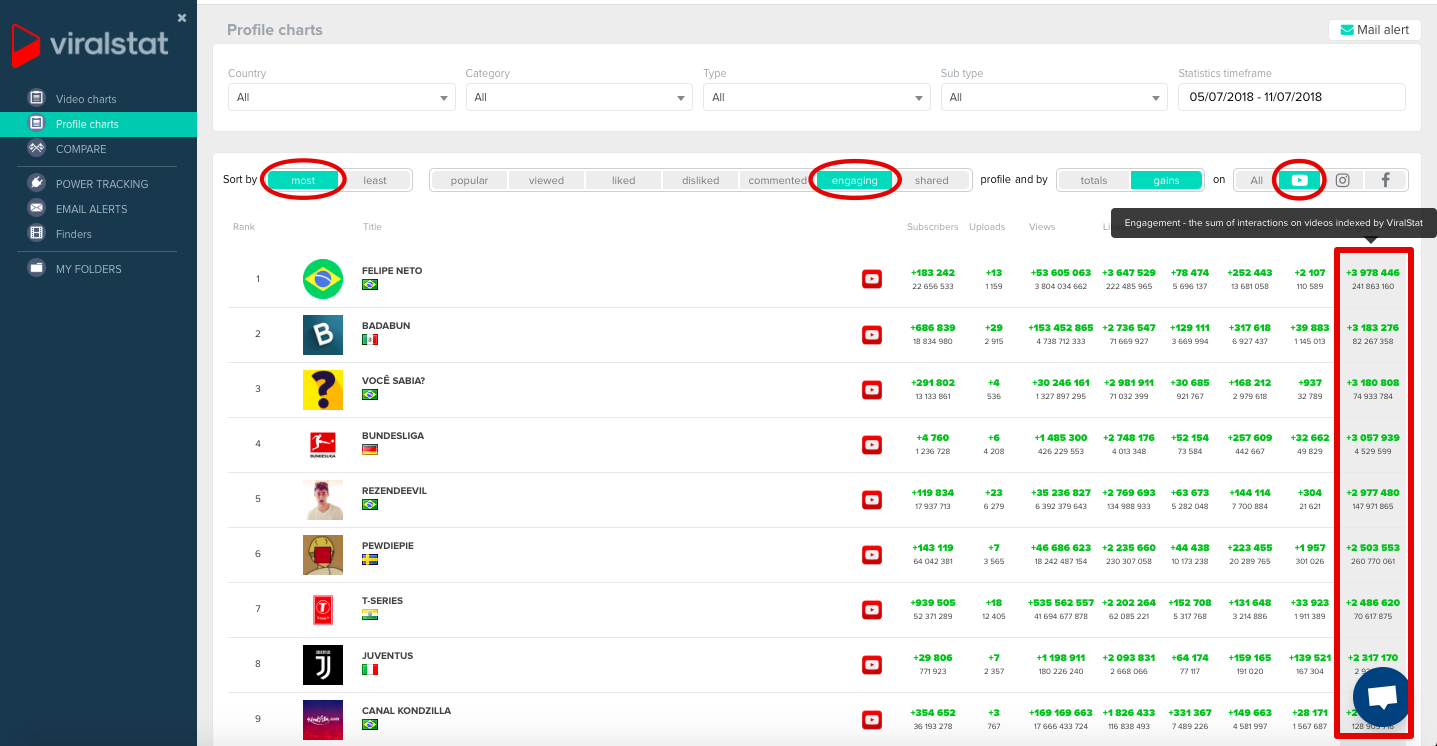Close the sidebar with the X icon
The image size is (1437, 746).
[x=182, y=18]
